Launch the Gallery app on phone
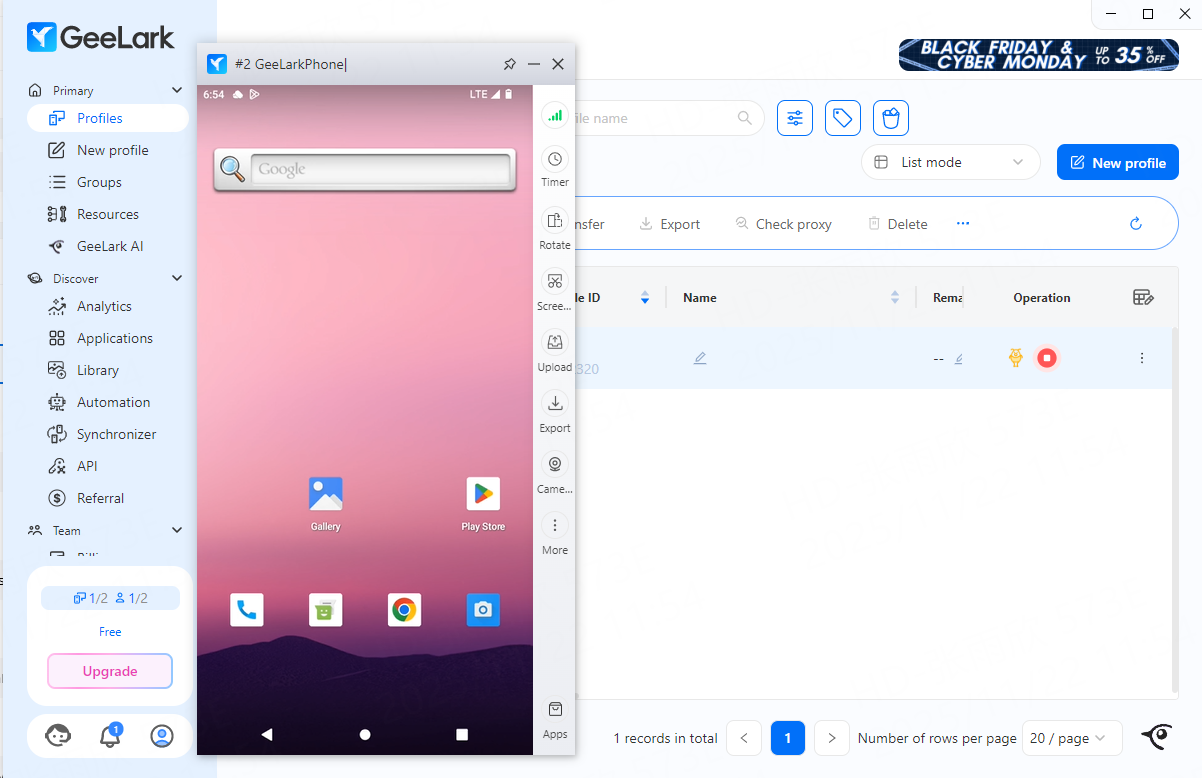Image resolution: width=1202 pixels, height=778 pixels. 326,494
